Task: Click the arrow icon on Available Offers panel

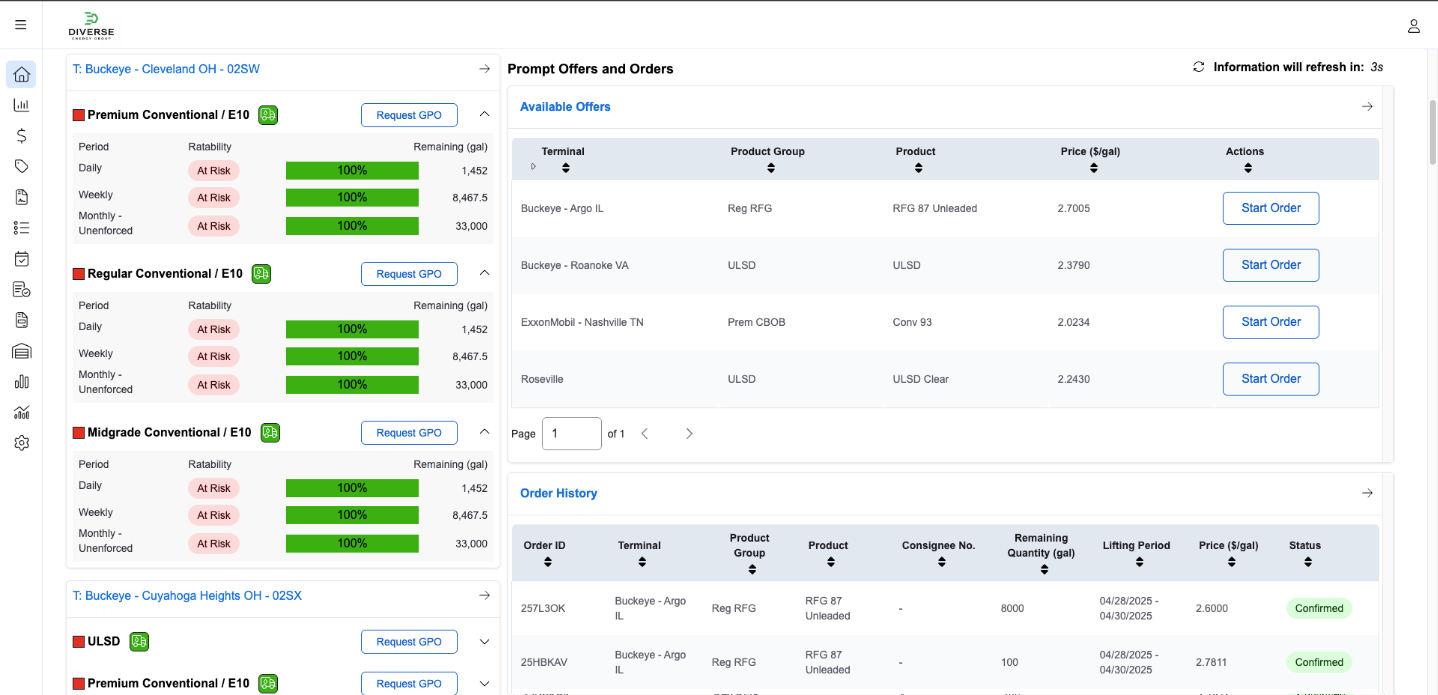Action: coord(1367,107)
